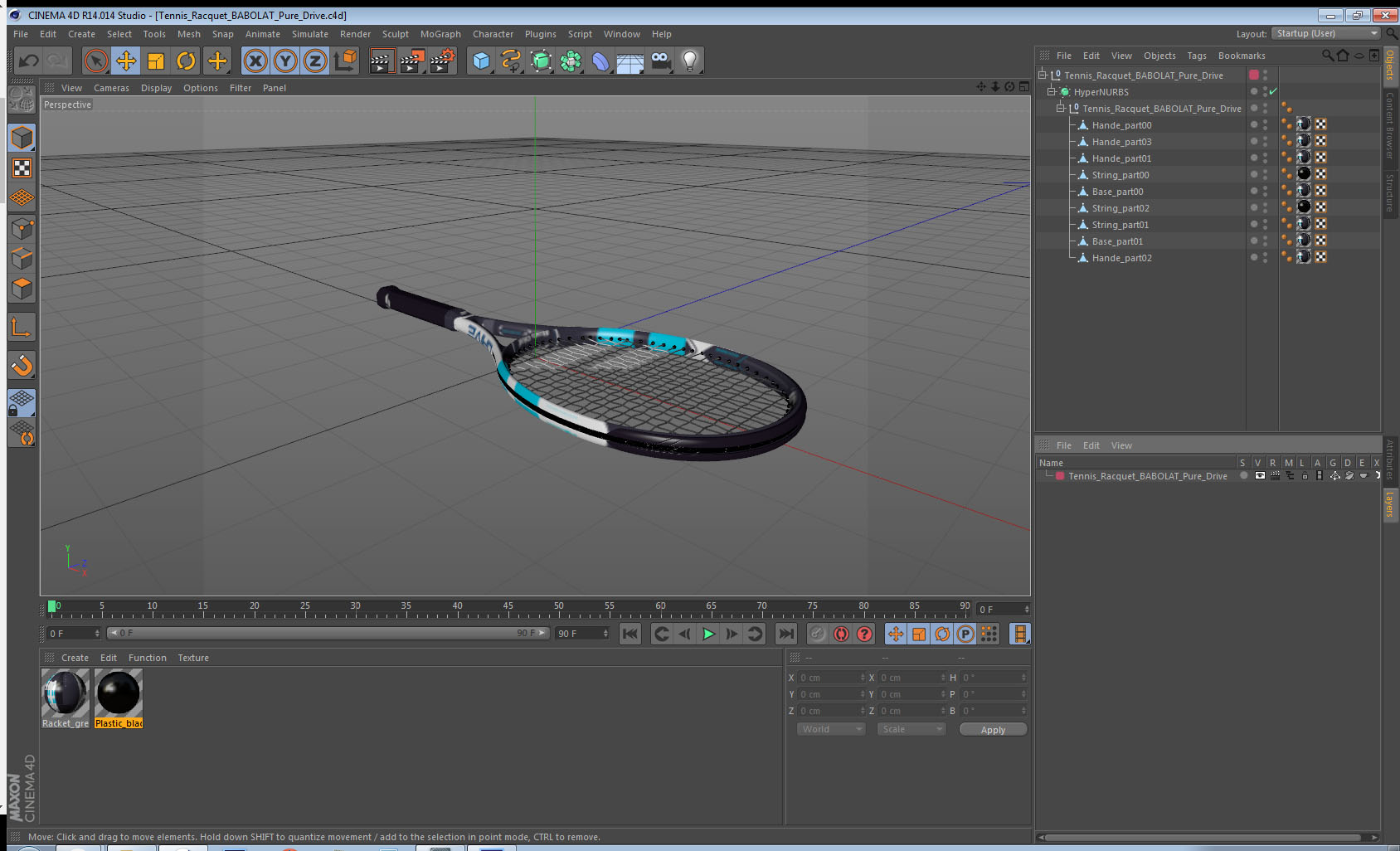This screenshot has width=1400, height=851.
Task: Open Material manager Create menu
Action: (75, 658)
